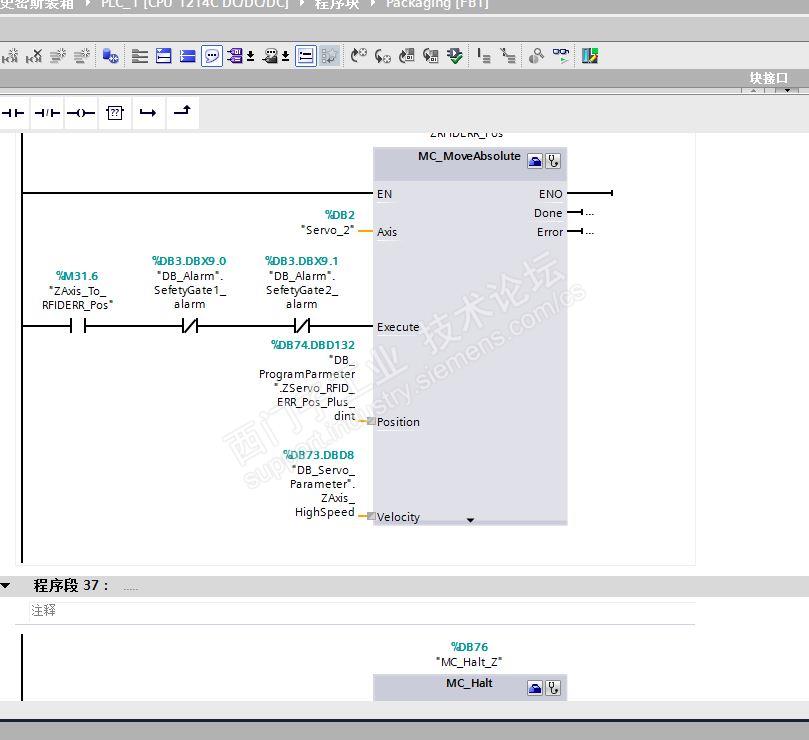
Task: Click the green checkmark compile icon
Action: pos(455,55)
